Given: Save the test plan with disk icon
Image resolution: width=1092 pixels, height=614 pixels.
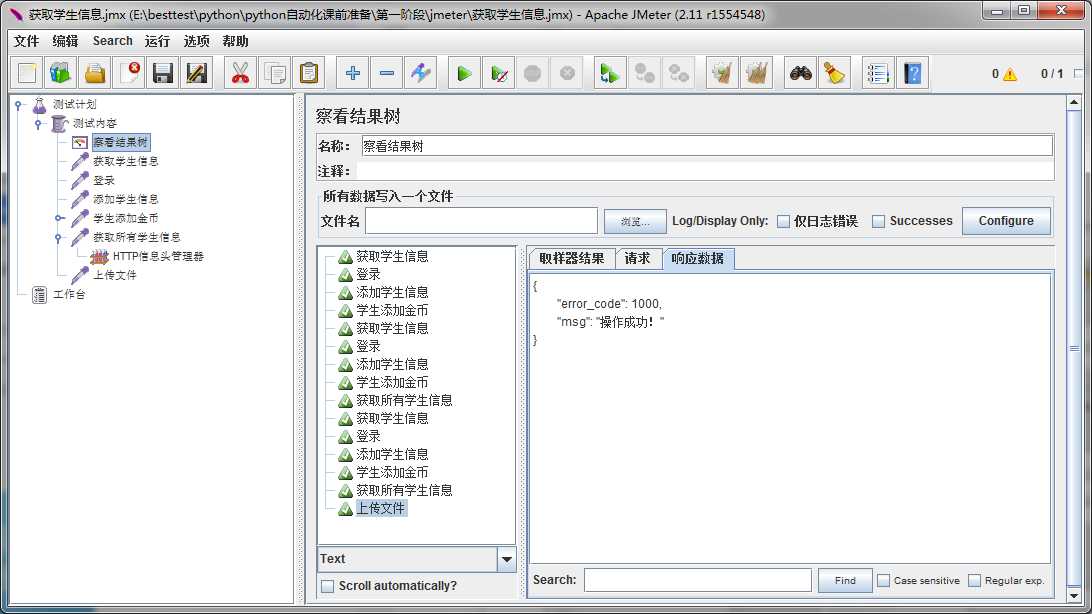Looking at the screenshot, I should tap(163, 73).
